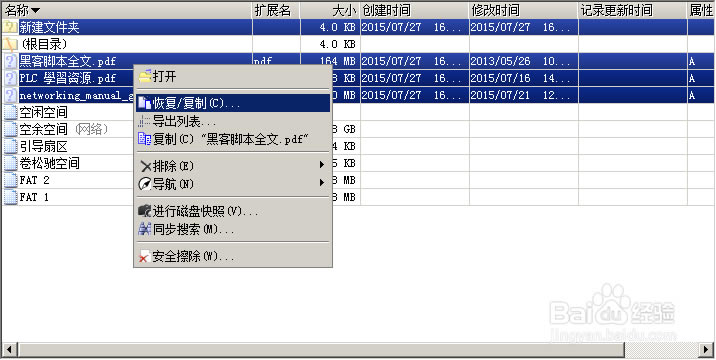The height and width of the screenshot is (360, 716).
Task: Select the 黑客脚本全文.pdf file name
Action: click(x=68, y=61)
